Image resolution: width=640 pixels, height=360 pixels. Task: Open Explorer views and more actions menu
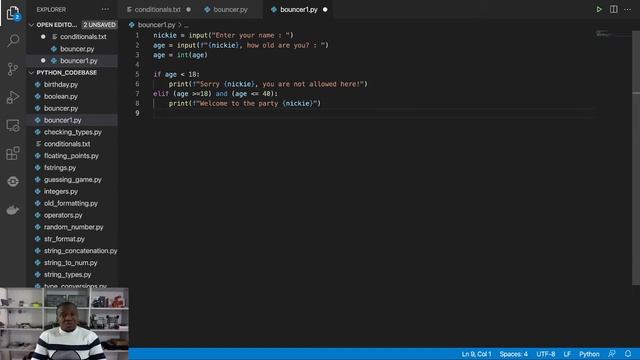(105, 9)
